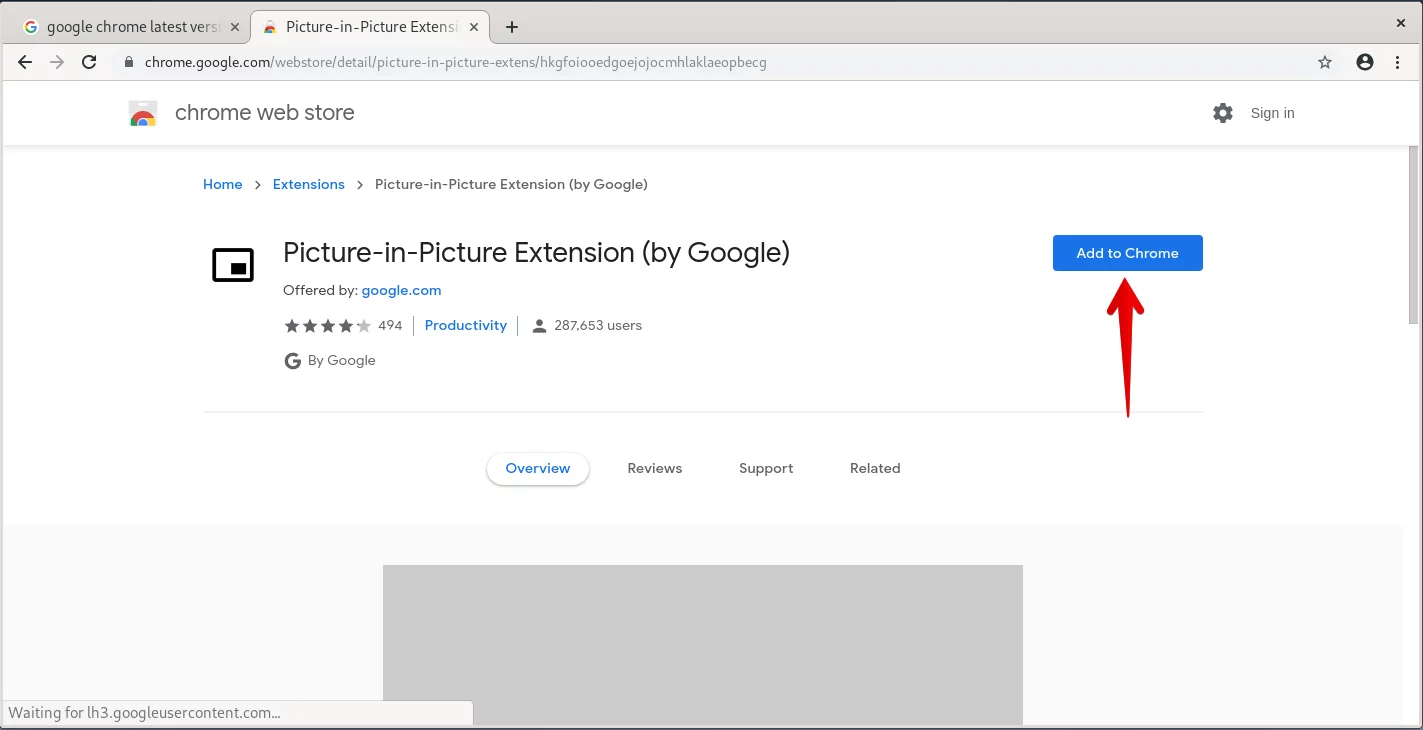
Task: Open the Support tab
Action: pyautogui.click(x=766, y=468)
